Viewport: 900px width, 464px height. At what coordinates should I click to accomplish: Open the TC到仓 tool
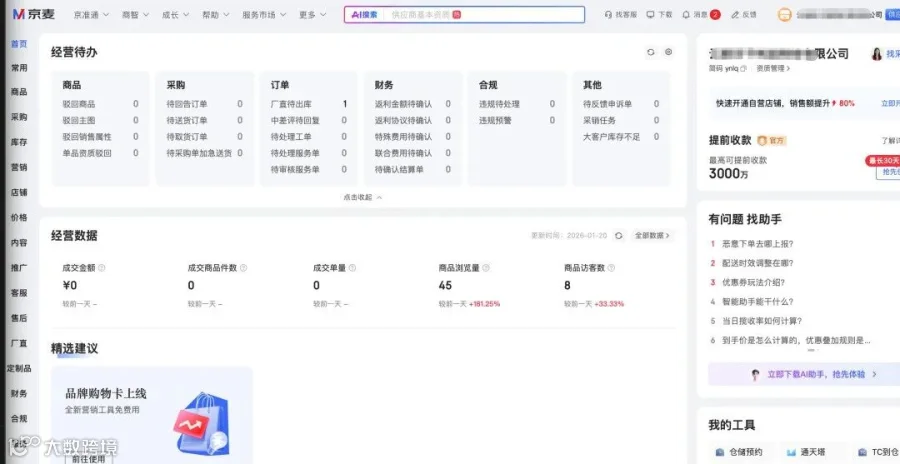coord(878,452)
